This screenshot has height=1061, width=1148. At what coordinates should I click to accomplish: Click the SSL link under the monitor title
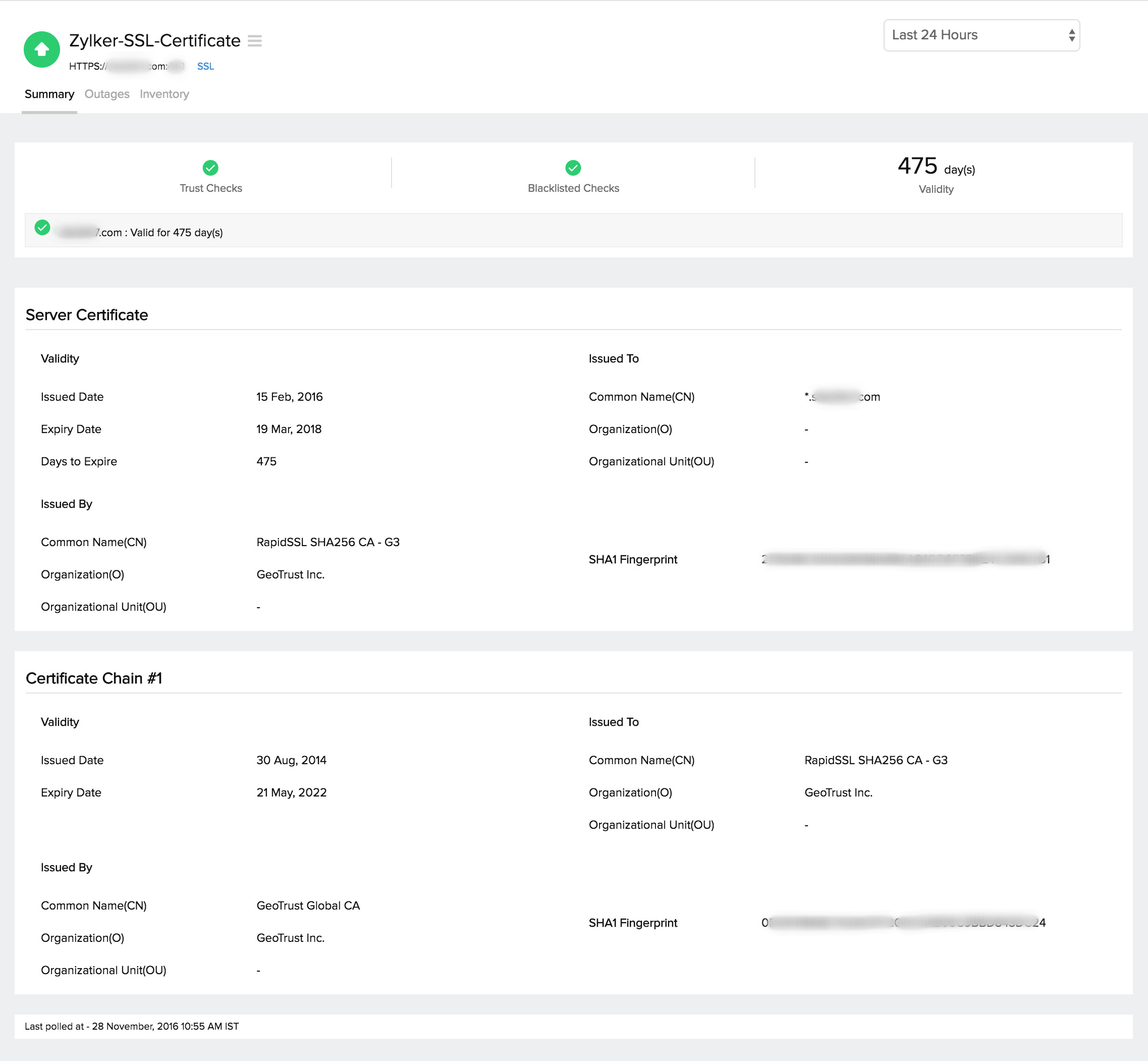[205, 66]
